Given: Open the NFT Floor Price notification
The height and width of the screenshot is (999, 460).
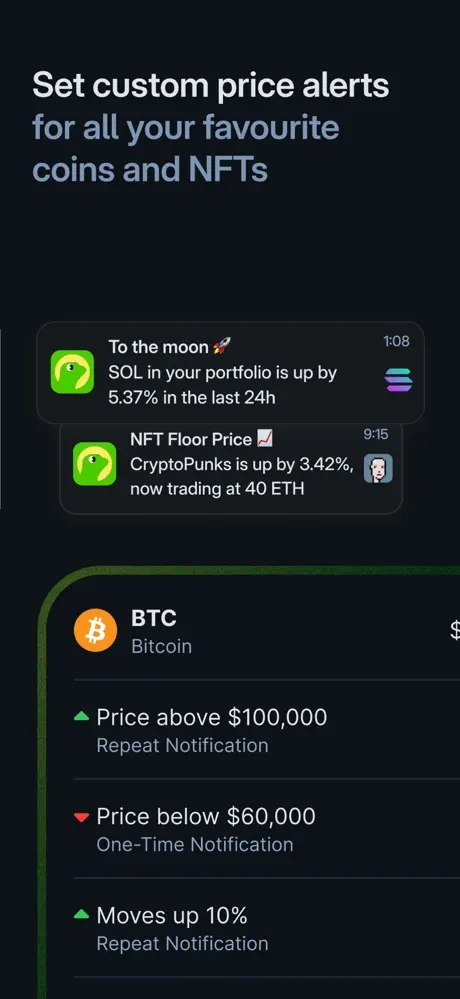Looking at the screenshot, I should tap(231, 468).
